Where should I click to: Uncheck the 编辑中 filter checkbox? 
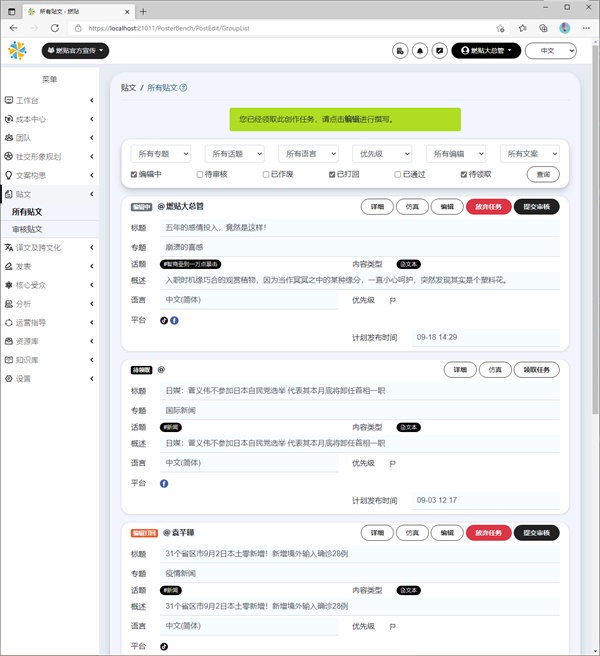pyautogui.click(x=134, y=174)
